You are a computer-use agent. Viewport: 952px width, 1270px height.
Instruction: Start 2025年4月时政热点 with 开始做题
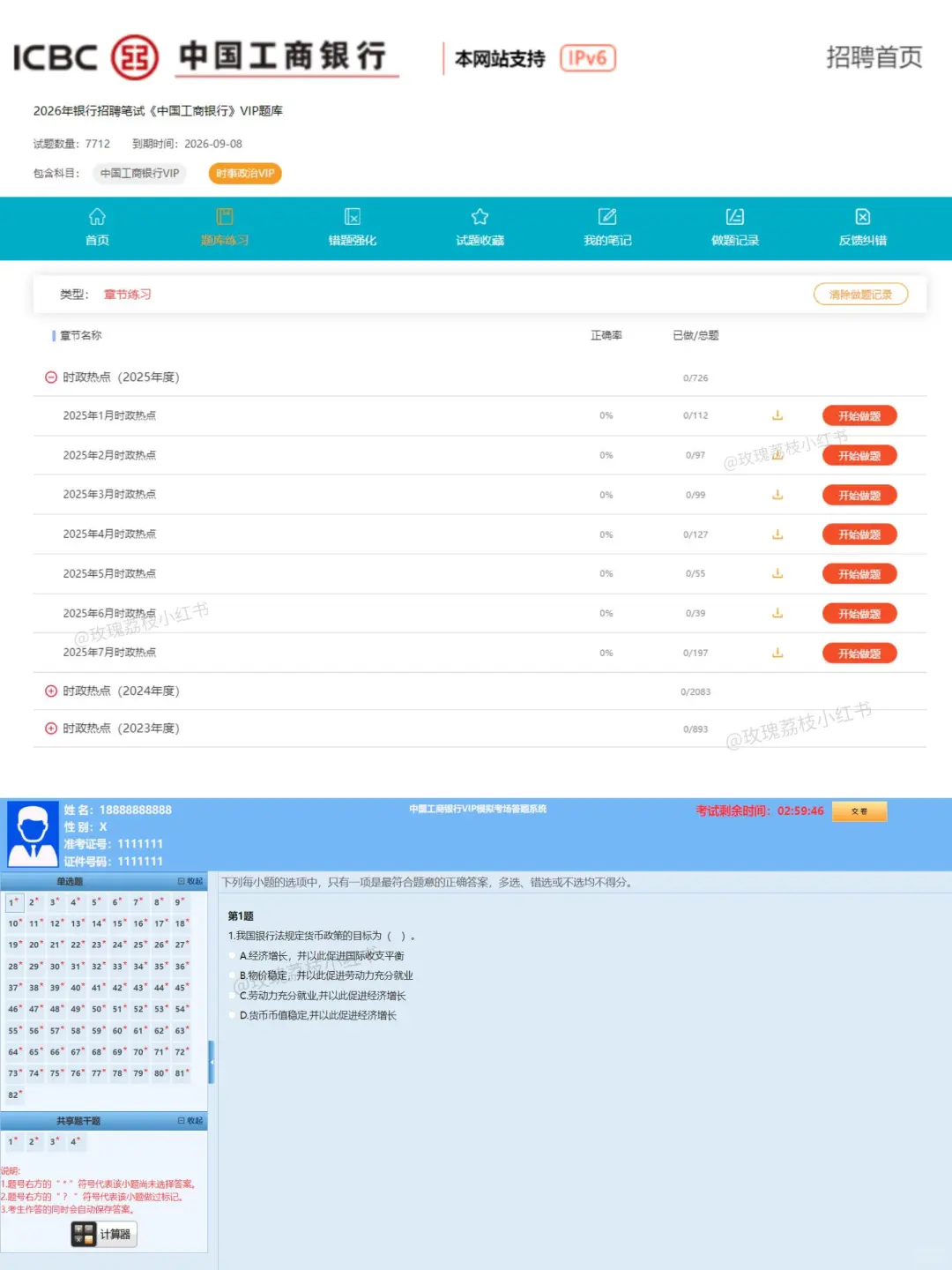(859, 534)
